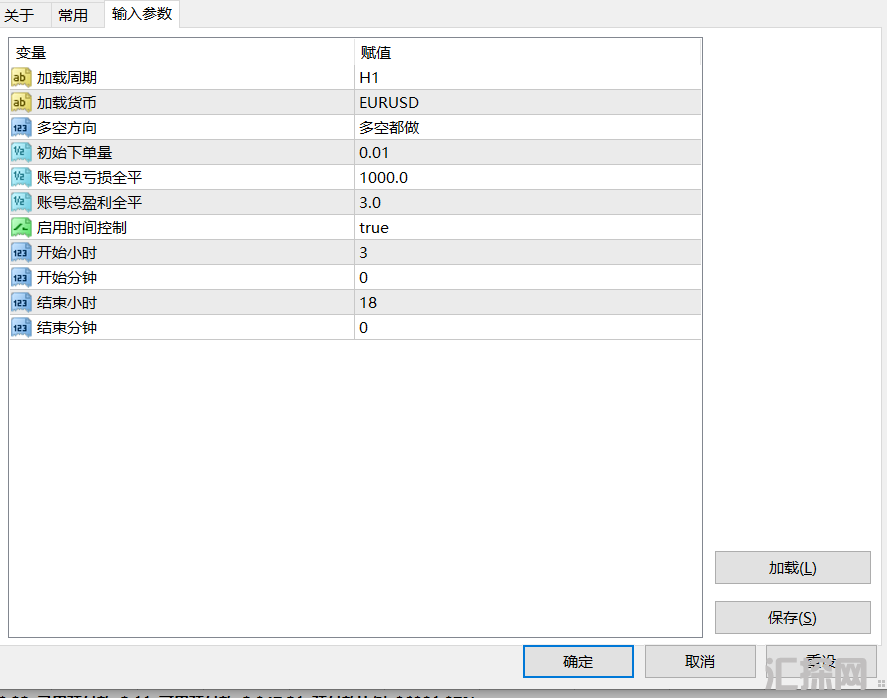
Task: Switch to the 关于 tab
Action: coord(19,15)
